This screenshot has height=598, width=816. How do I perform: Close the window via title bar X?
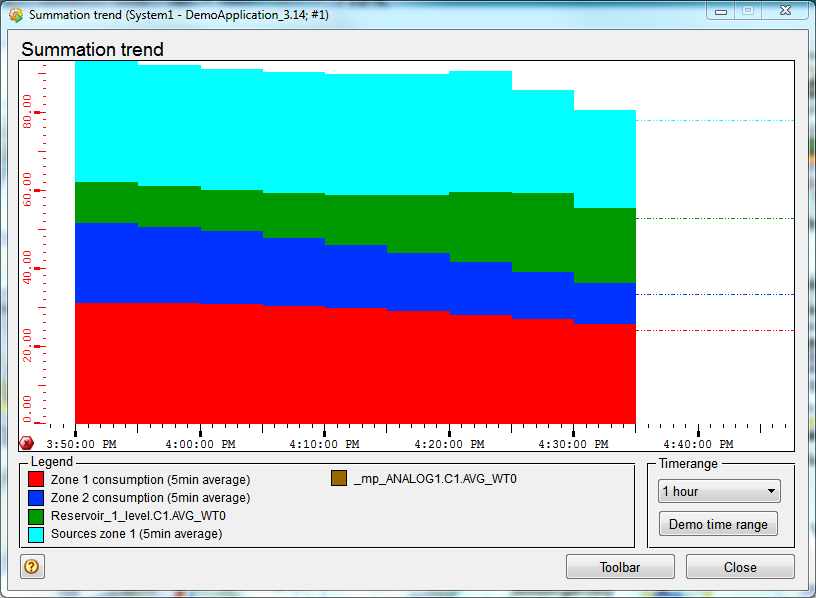785,11
